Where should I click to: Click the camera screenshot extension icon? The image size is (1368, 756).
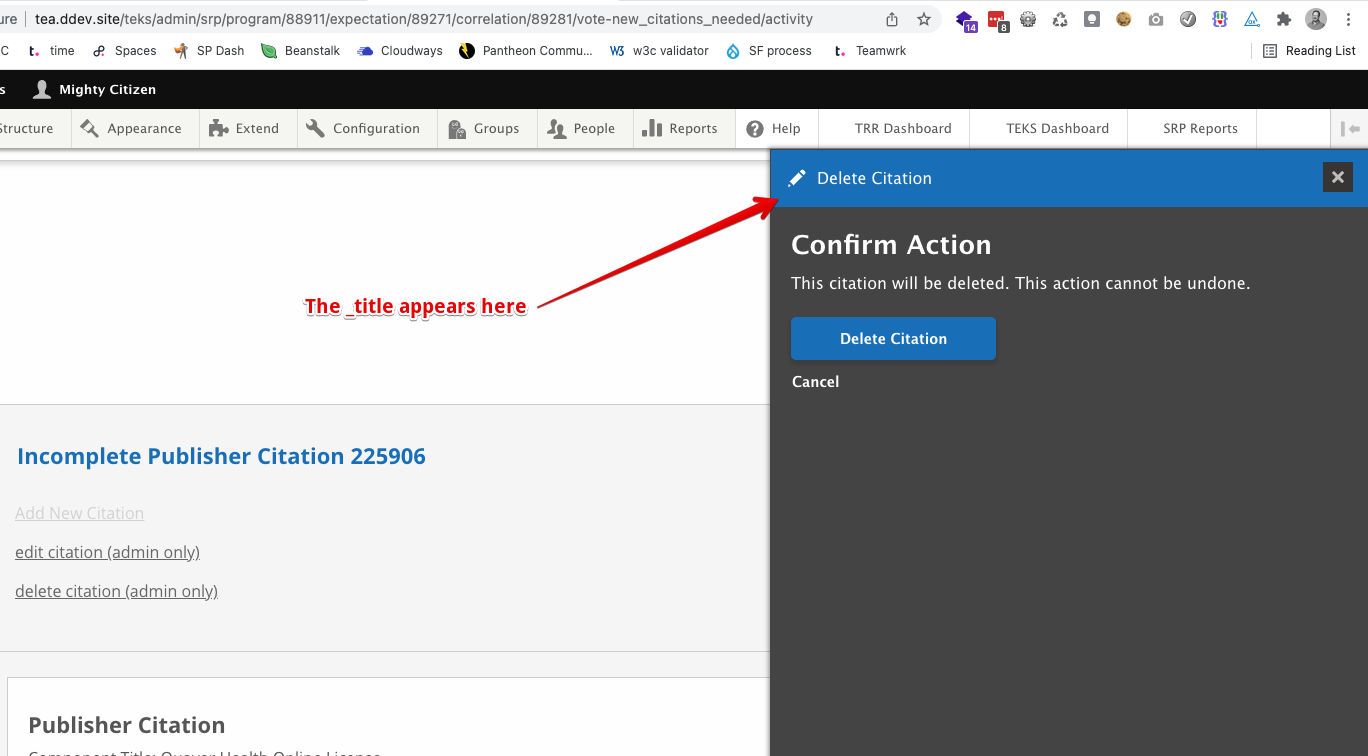[x=1156, y=19]
